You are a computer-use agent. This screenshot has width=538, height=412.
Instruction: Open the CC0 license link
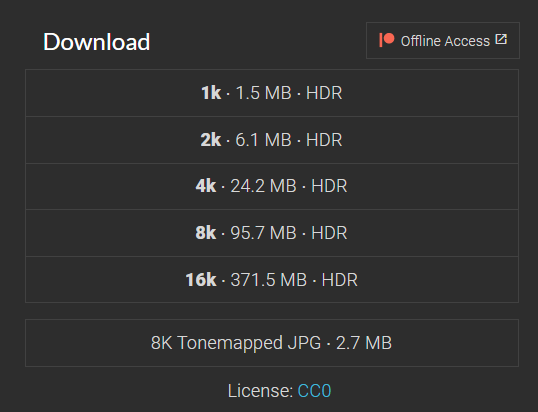coord(314,391)
